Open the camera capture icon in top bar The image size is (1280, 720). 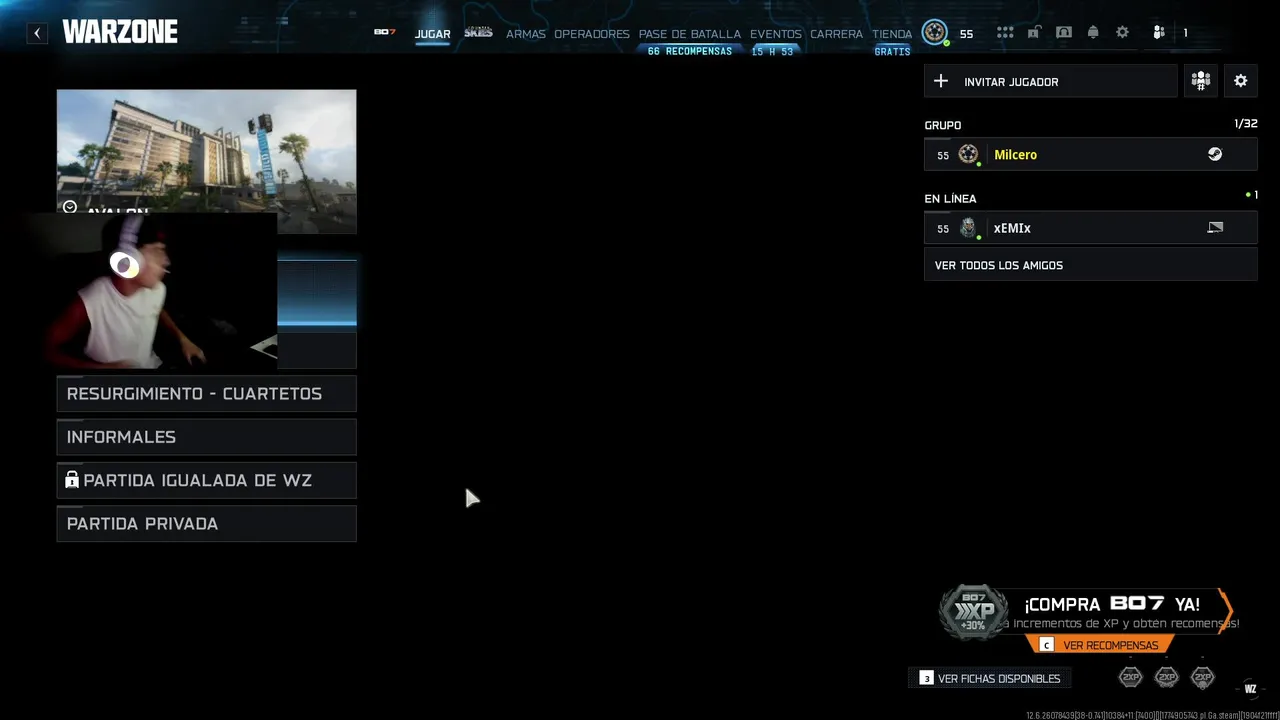coord(1064,33)
